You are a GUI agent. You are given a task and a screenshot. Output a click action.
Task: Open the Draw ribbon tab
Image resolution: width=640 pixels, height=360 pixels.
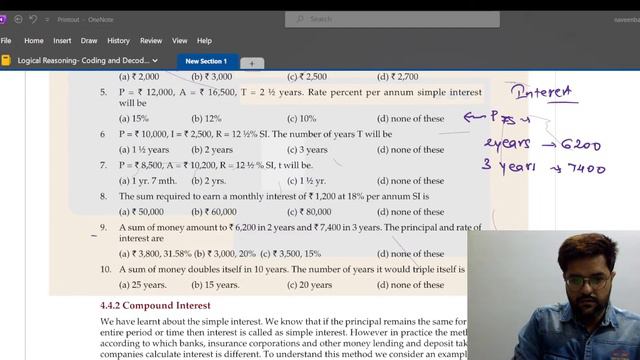point(89,41)
